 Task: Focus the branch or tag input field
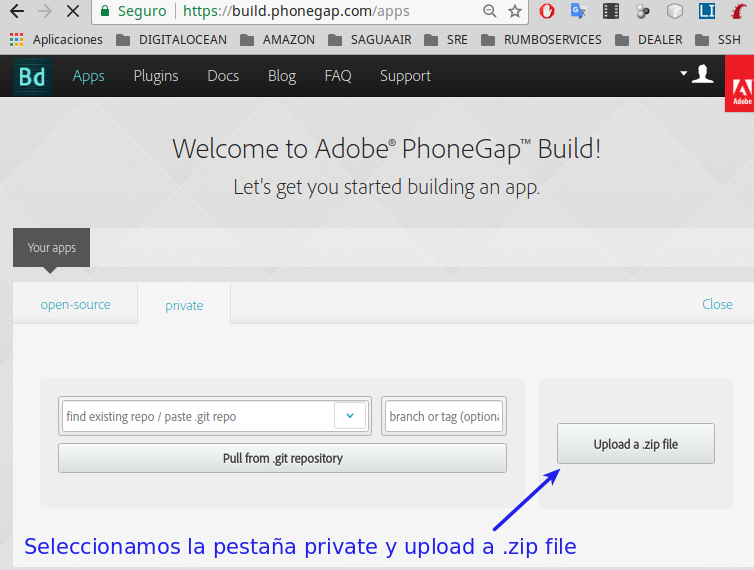click(444, 416)
